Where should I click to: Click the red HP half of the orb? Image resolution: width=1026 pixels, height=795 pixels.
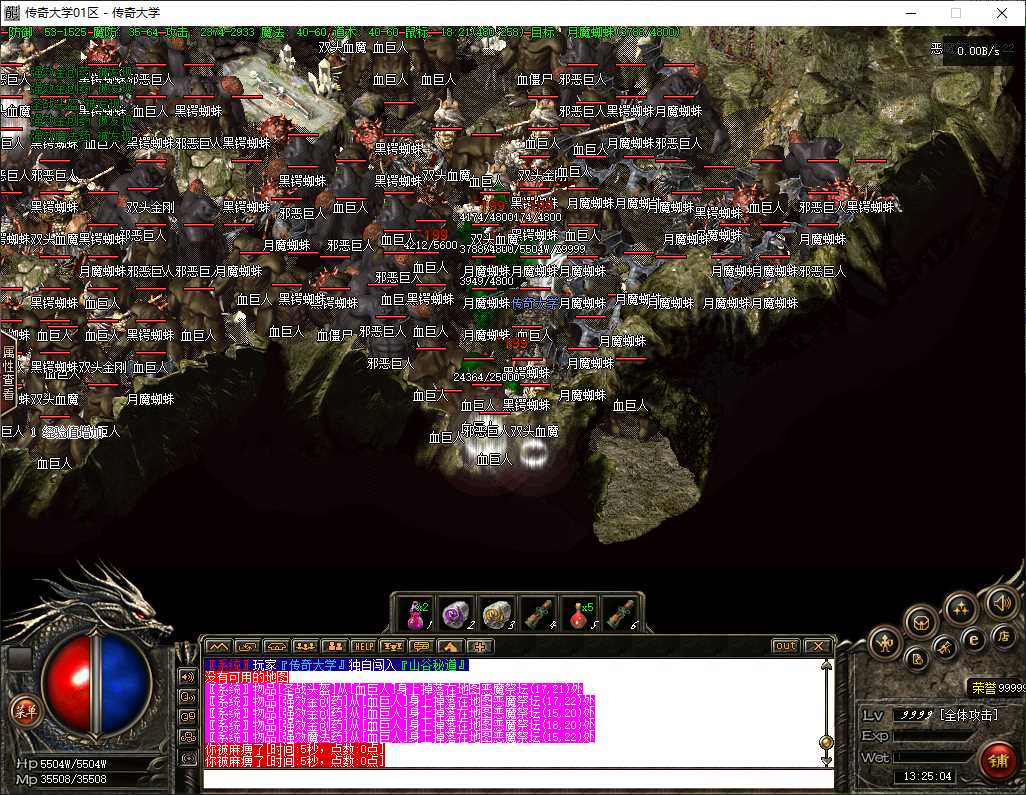pyautogui.click(x=67, y=684)
